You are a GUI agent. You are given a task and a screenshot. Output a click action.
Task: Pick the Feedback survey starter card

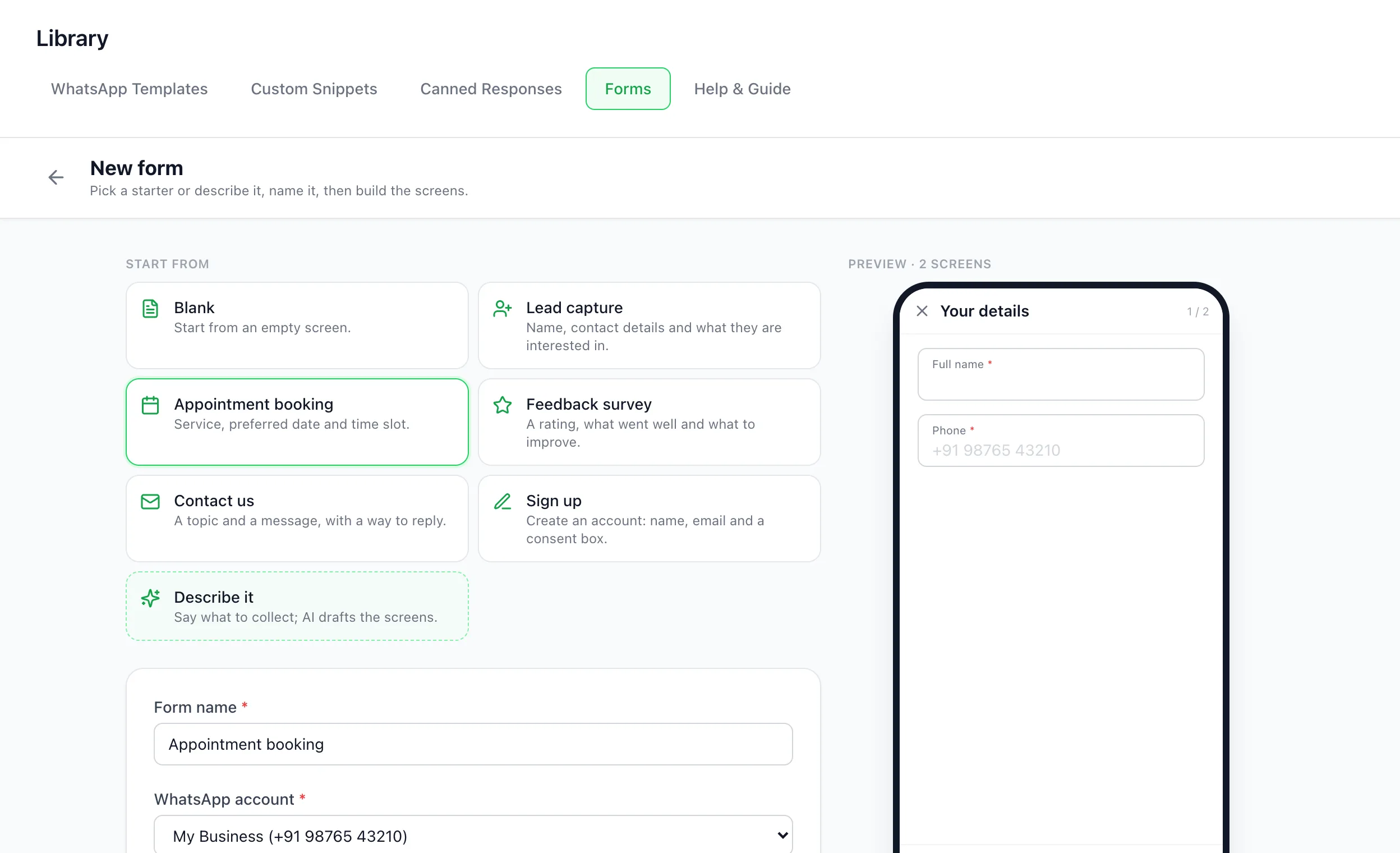click(x=650, y=422)
